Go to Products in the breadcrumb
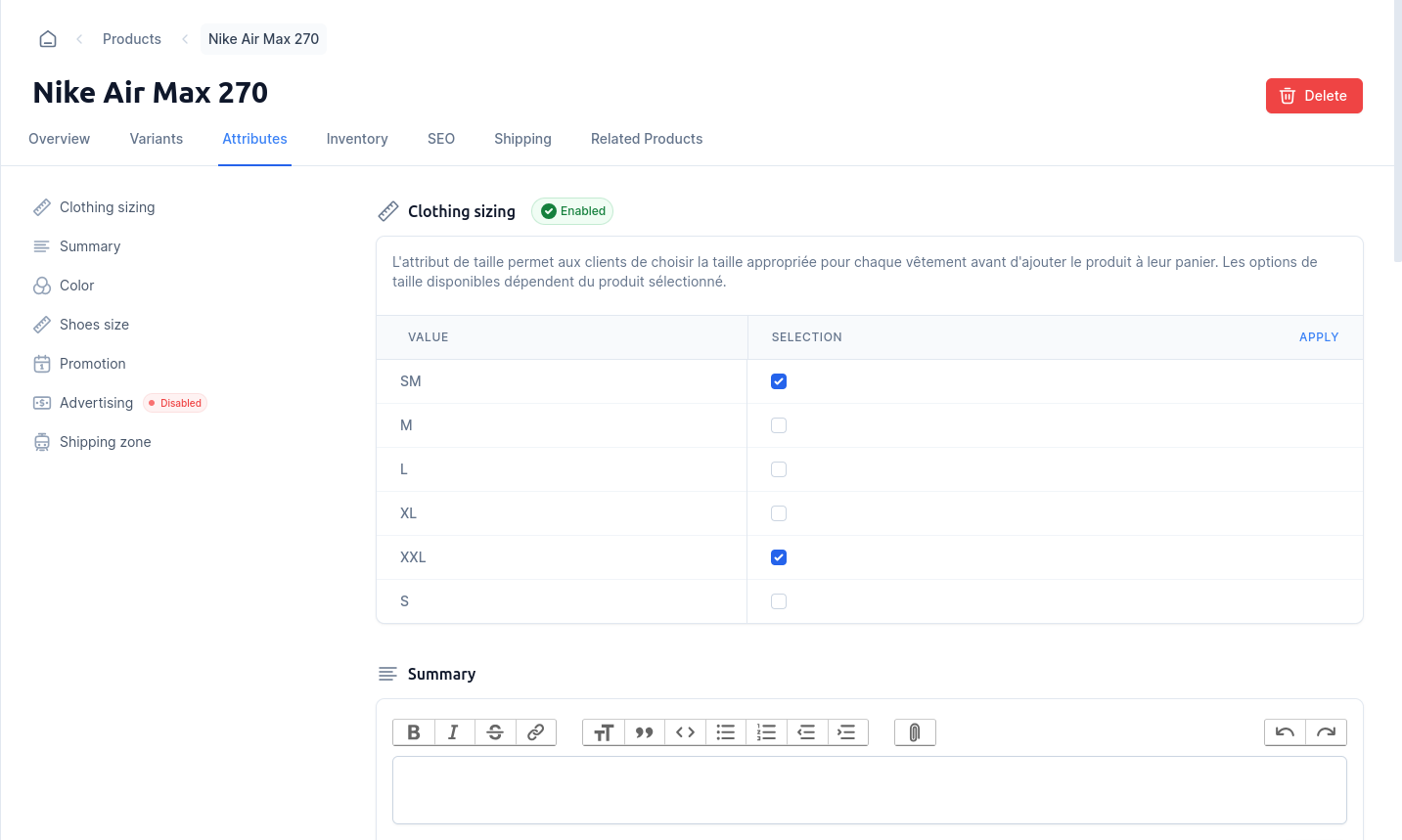1402x840 pixels. coord(132,39)
